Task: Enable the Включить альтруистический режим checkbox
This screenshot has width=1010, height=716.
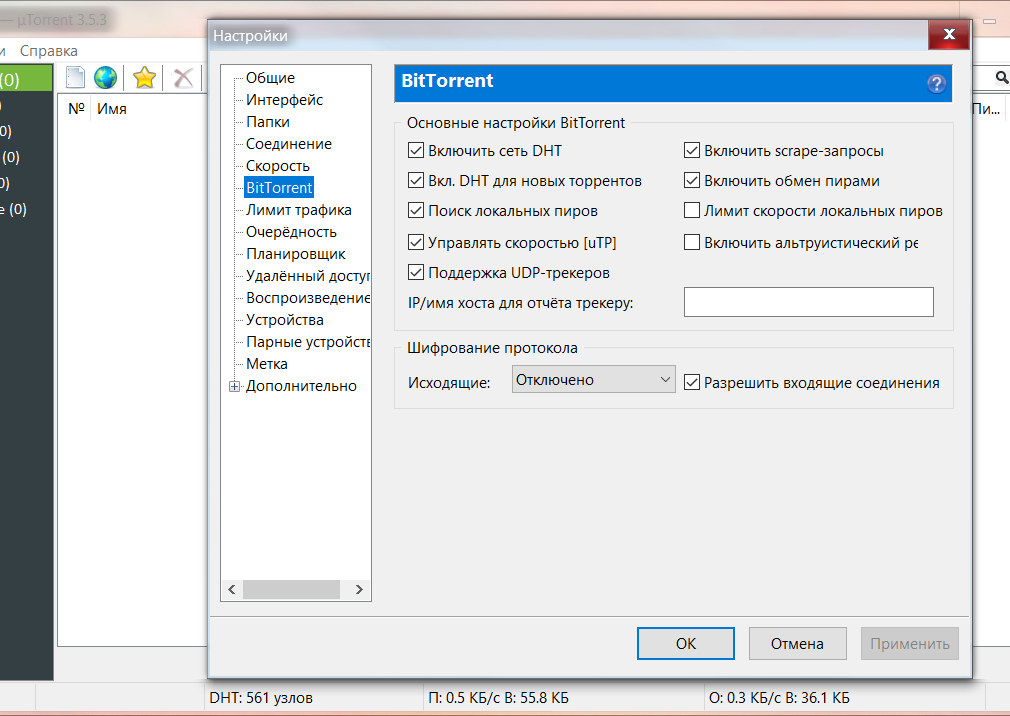Action: coord(692,243)
